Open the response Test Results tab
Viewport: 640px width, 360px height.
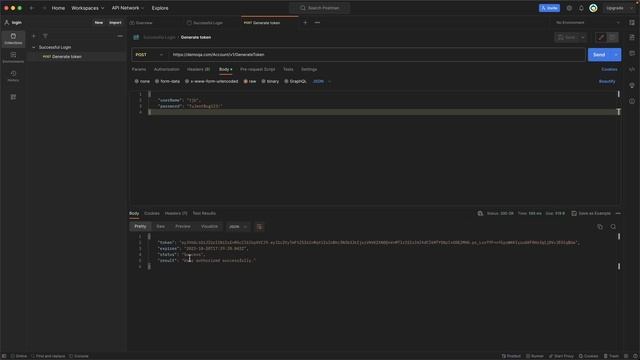tap(204, 213)
